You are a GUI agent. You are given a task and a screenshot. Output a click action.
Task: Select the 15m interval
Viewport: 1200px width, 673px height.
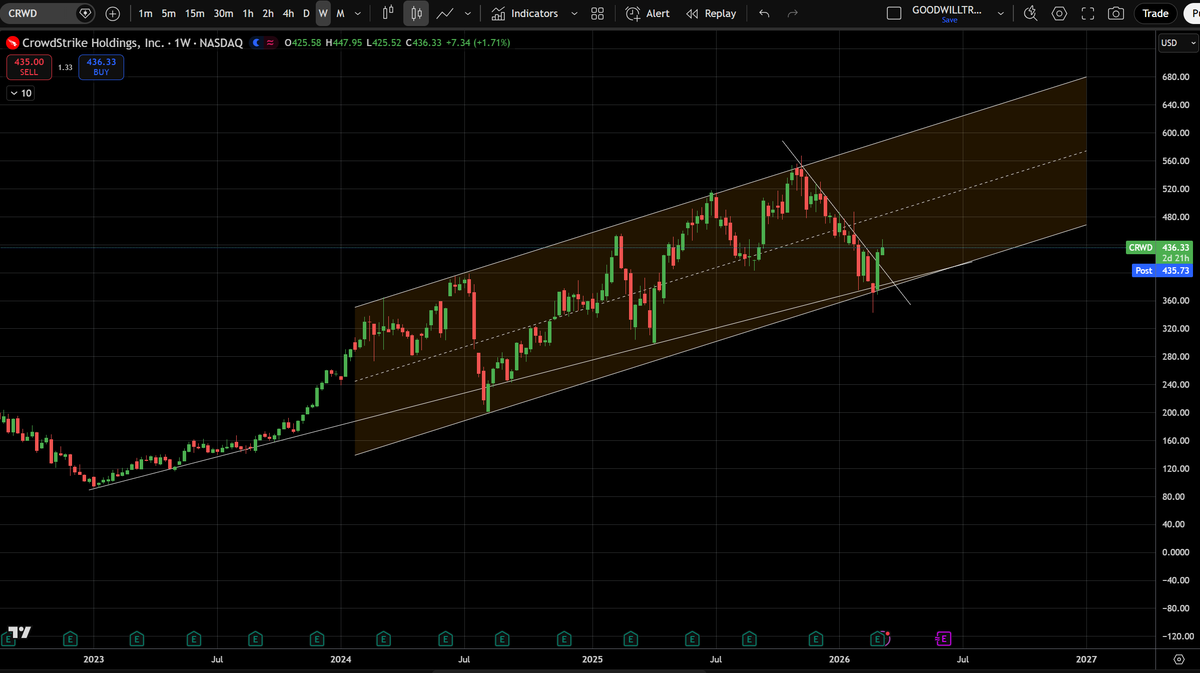(x=194, y=13)
